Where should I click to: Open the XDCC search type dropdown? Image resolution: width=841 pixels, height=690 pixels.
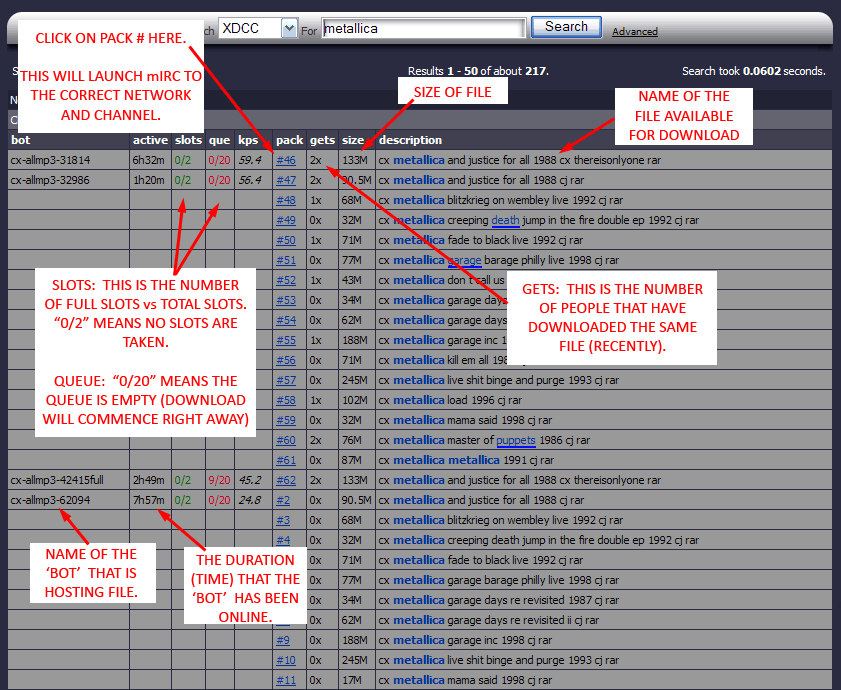click(x=258, y=28)
